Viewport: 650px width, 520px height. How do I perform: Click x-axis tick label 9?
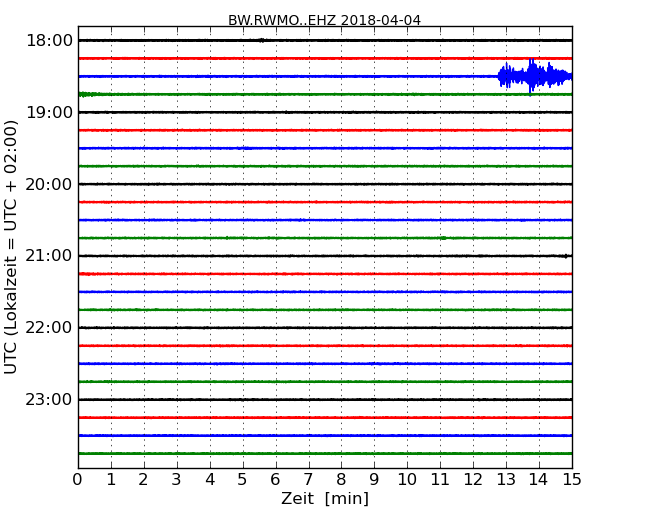[374, 480]
